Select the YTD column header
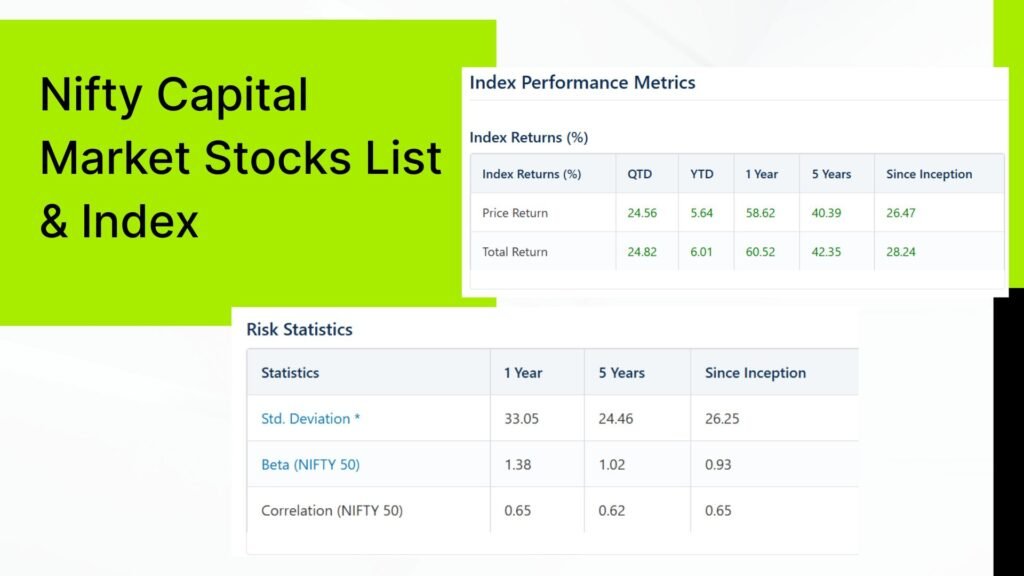Viewport: 1024px width, 576px height. 701,174
